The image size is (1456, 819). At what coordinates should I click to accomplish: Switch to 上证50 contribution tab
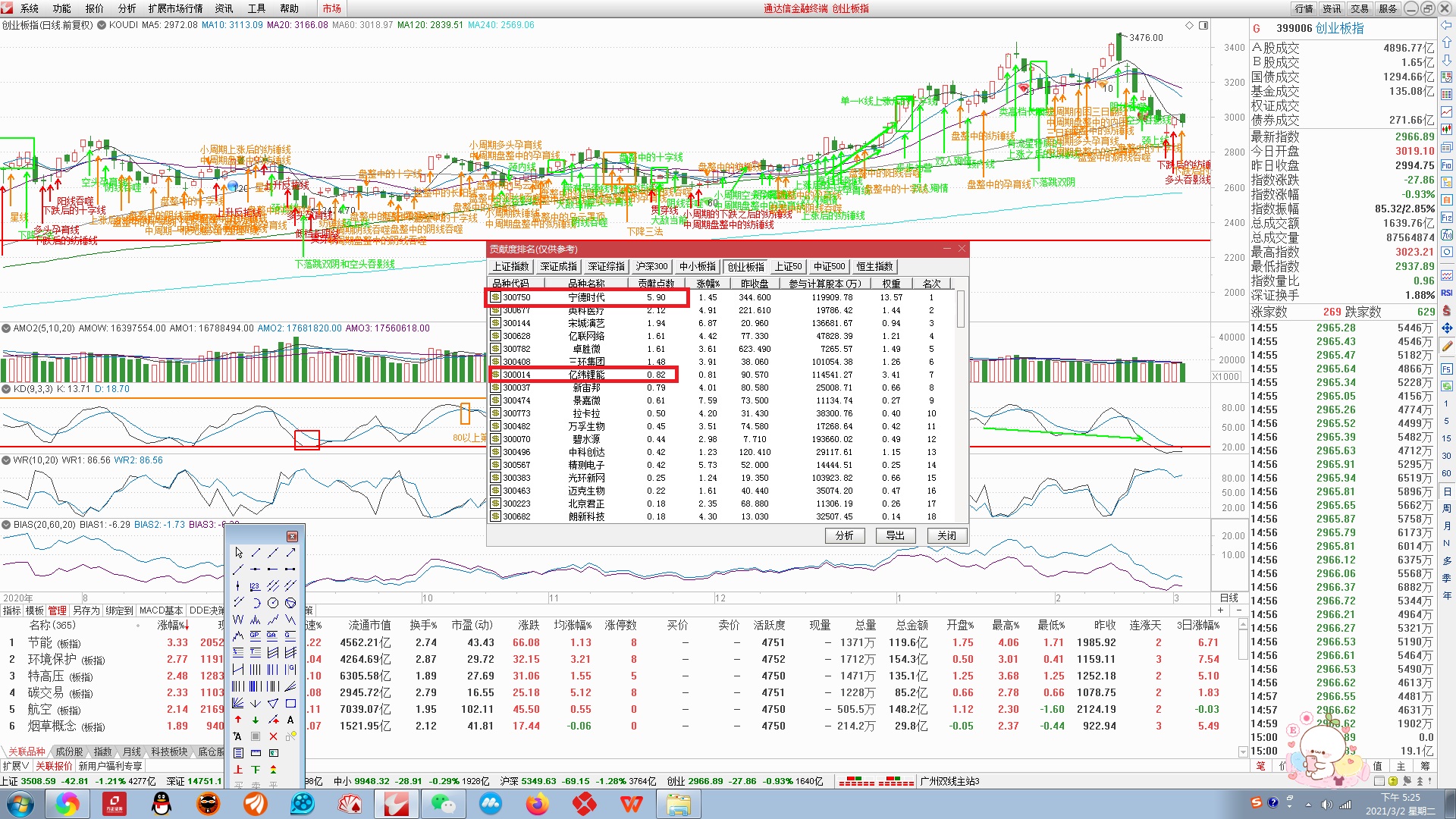[788, 267]
